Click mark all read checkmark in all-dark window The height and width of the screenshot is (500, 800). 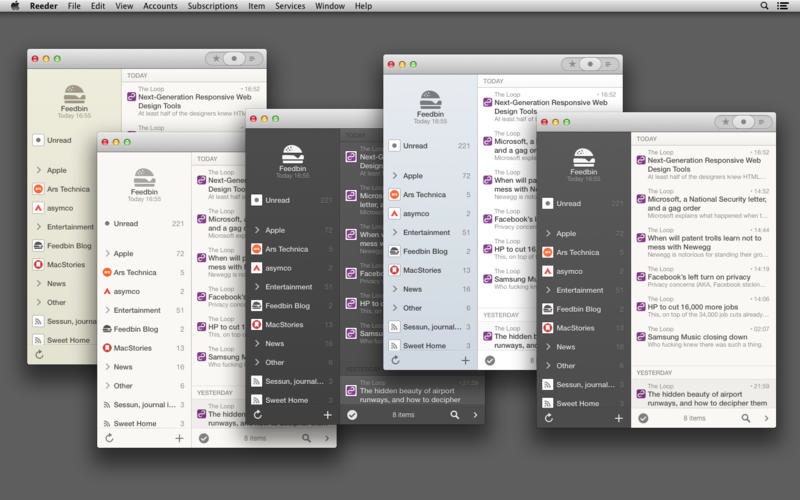(x=352, y=415)
